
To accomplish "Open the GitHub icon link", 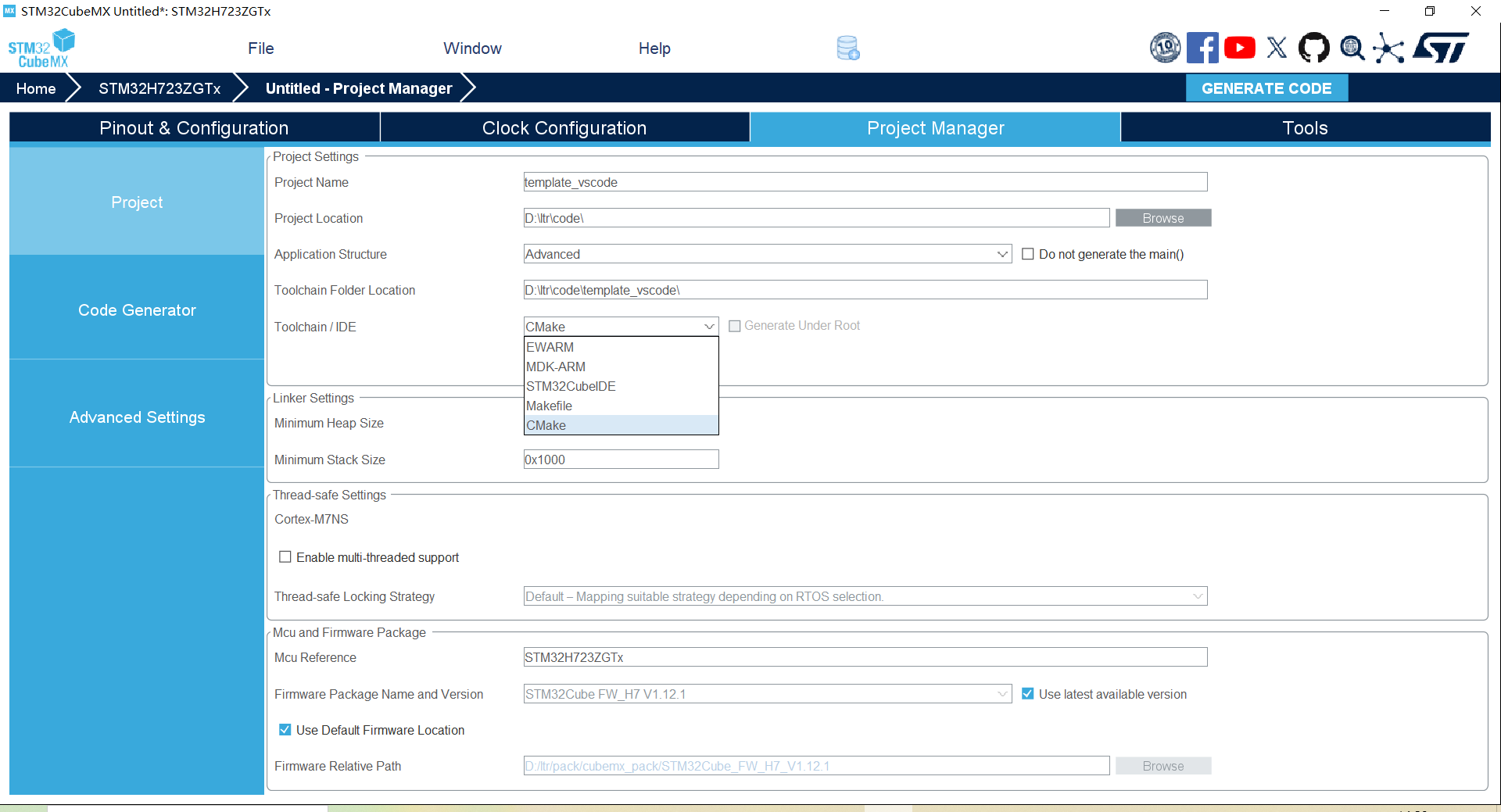I will pos(1314,48).
